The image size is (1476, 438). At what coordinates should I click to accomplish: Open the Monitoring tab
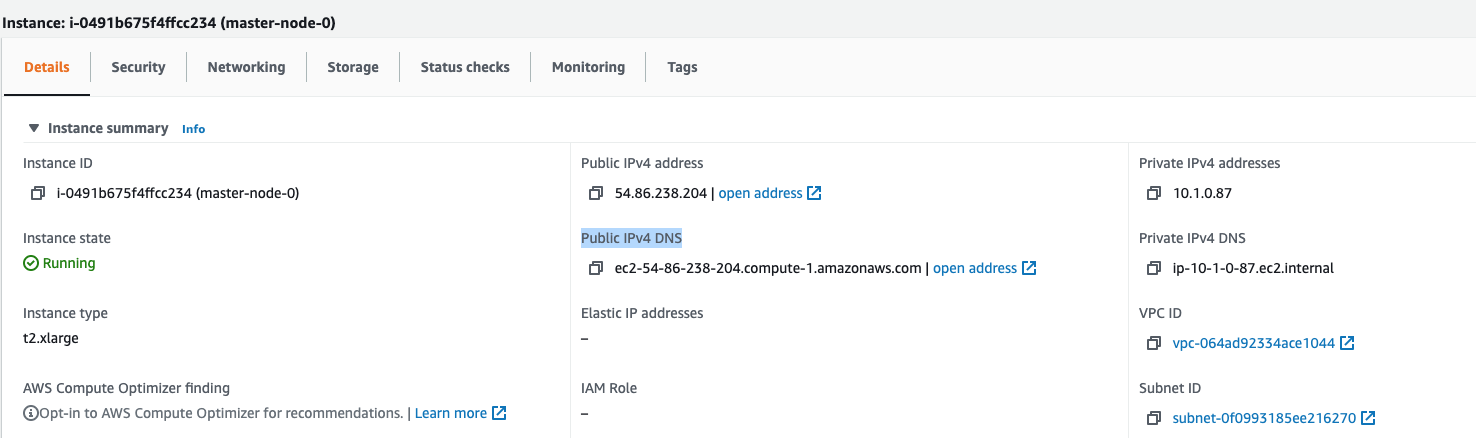[x=588, y=67]
